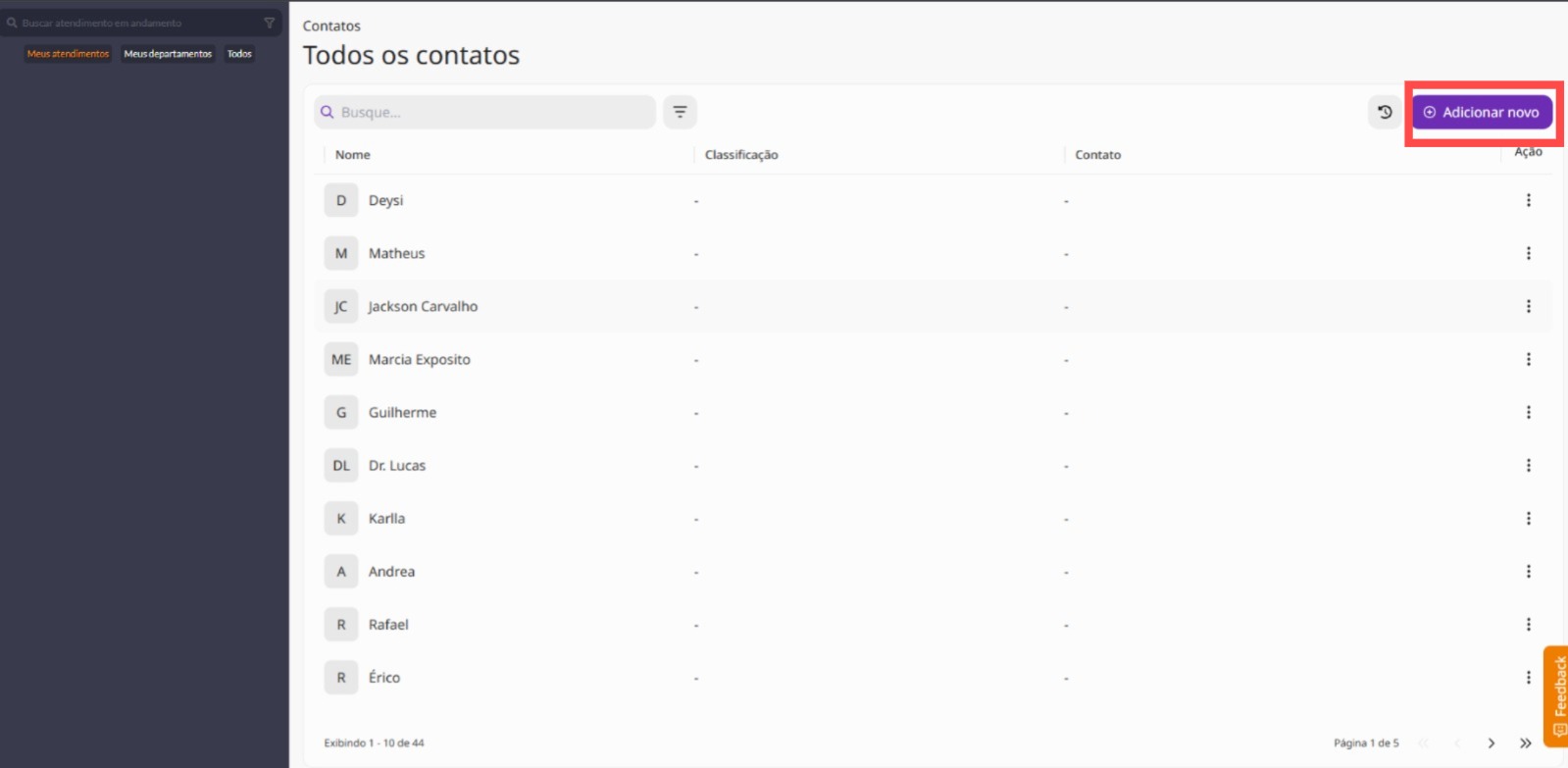The width and height of the screenshot is (1568, 768).
Task: Open action menu for Matheus
Action: pyautogui.click(x=1528, y=253)
